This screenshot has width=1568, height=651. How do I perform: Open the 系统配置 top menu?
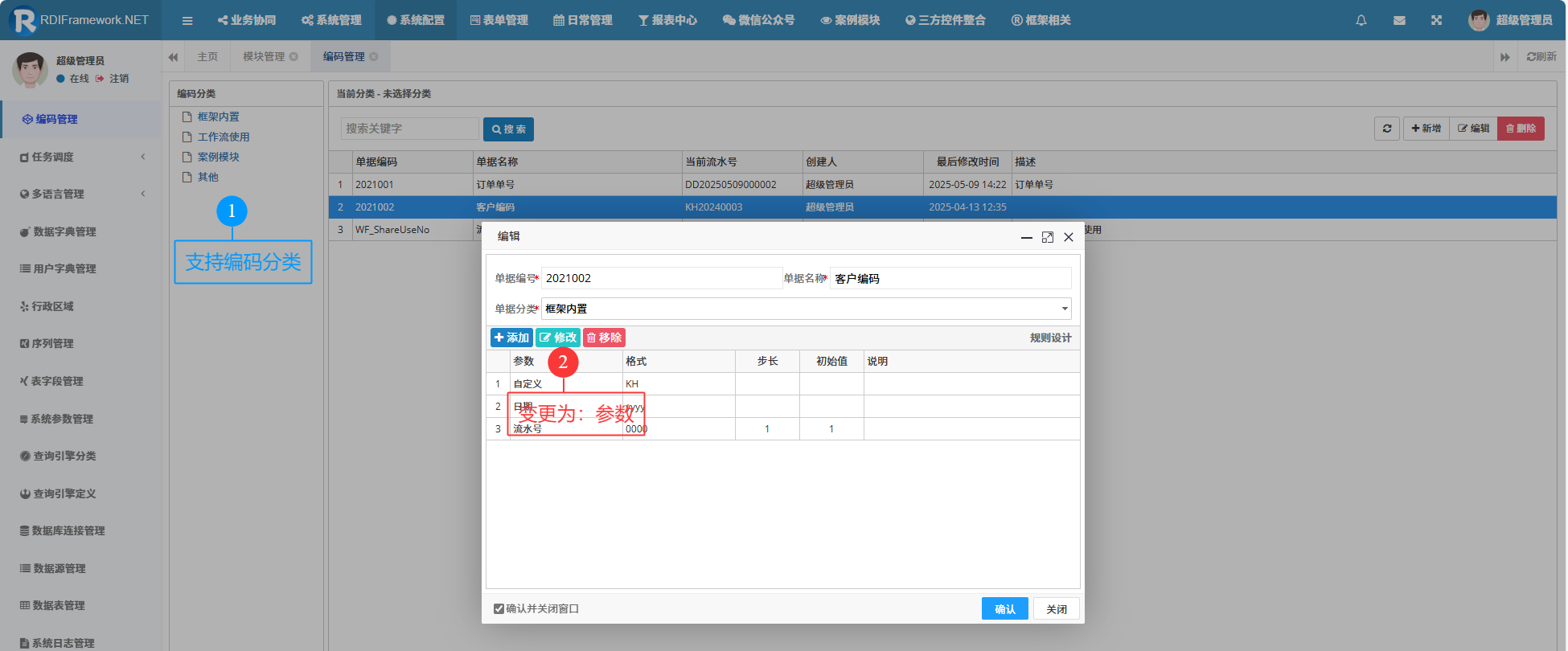point(416,20)
